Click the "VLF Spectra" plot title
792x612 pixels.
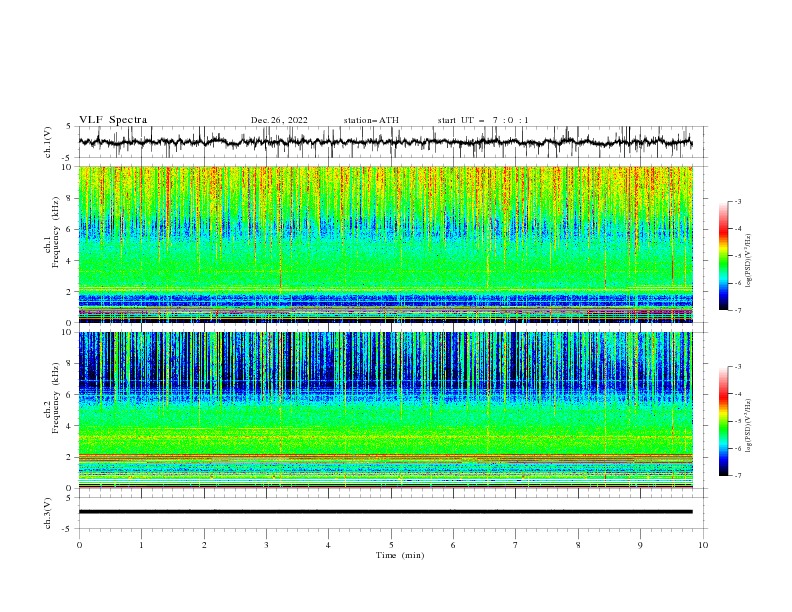[x=113, y=120]
